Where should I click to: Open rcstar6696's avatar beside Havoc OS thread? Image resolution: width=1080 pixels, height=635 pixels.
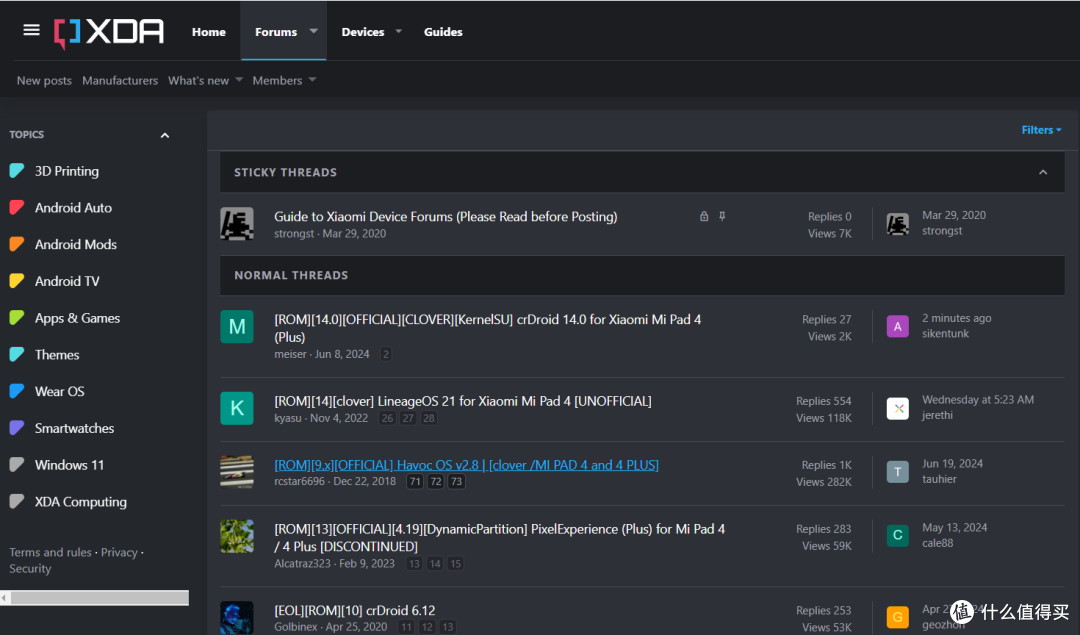(x=237, y=472)
